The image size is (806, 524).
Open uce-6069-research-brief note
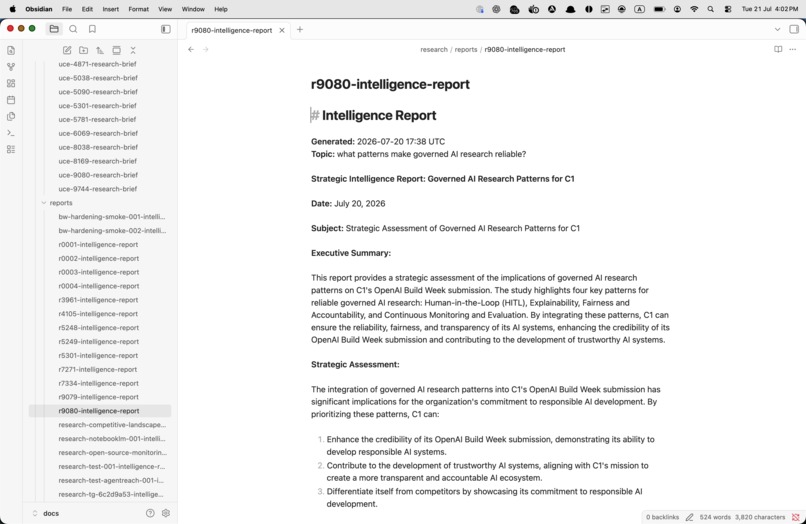click(x=98, y=133)
